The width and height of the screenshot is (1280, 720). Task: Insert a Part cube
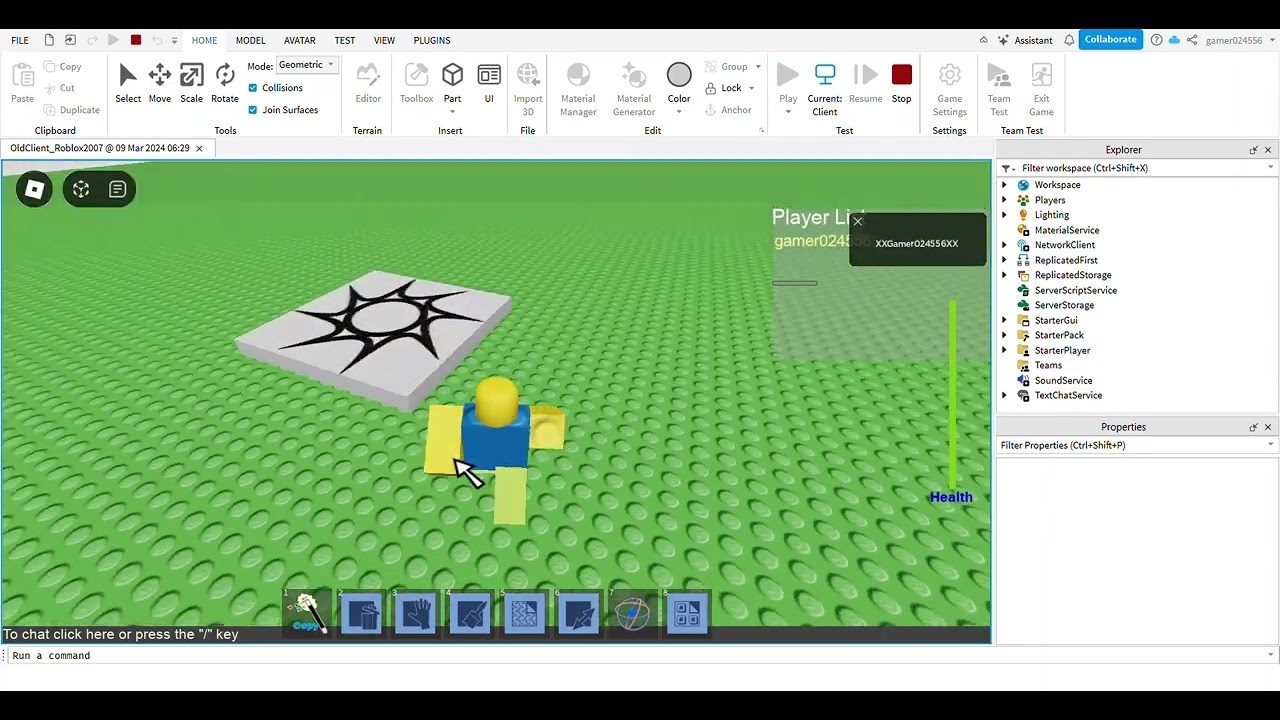click(453, 76)
